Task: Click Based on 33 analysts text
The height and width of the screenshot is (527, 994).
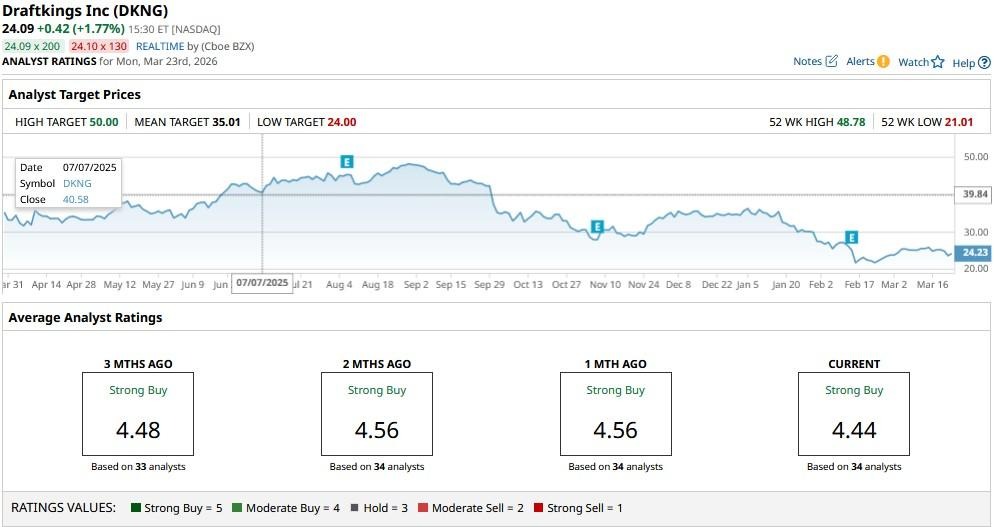Action: [138, 467]
